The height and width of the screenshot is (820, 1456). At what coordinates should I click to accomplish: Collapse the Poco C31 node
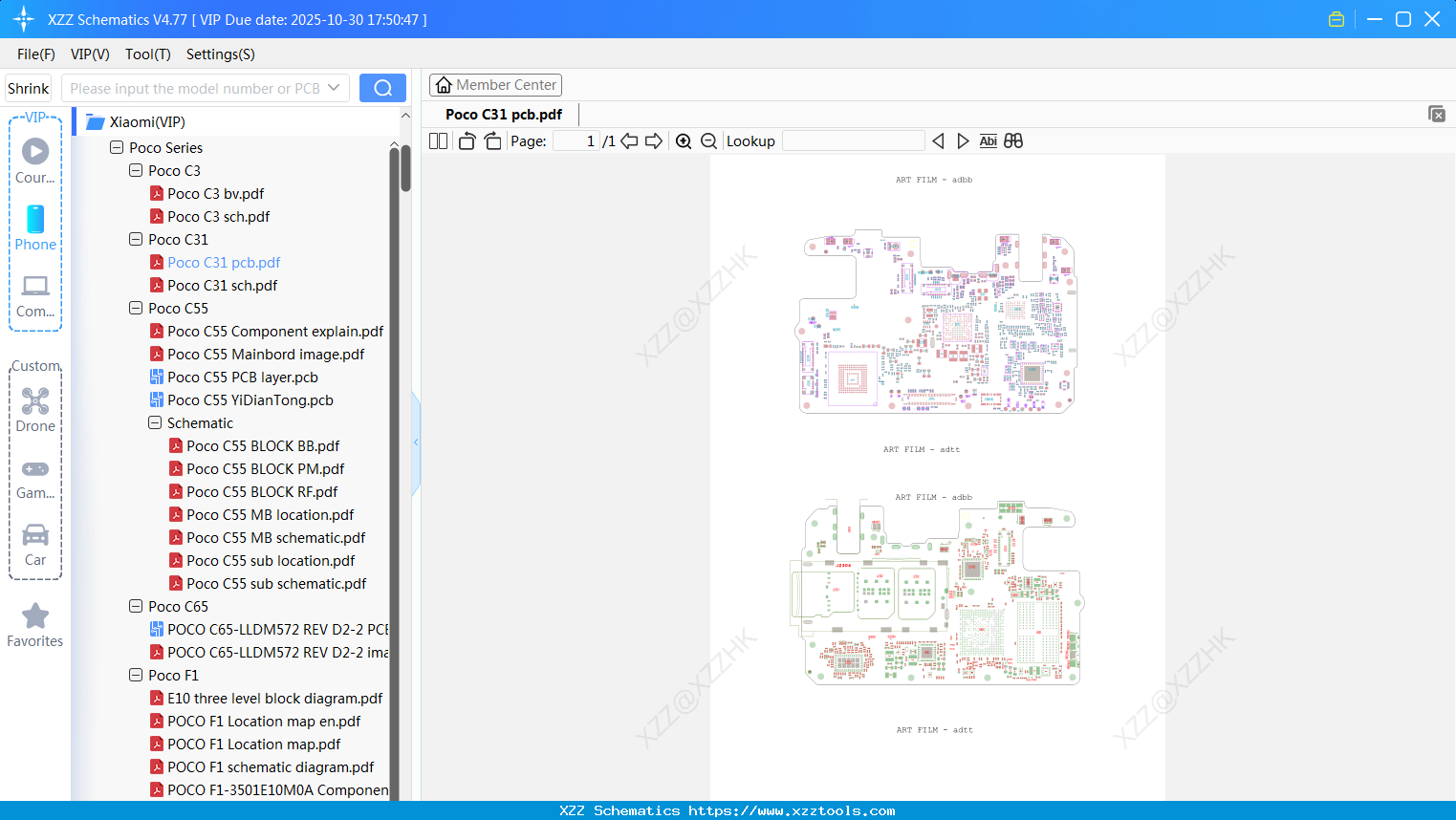pyautogui.click(x=136, y=240)
